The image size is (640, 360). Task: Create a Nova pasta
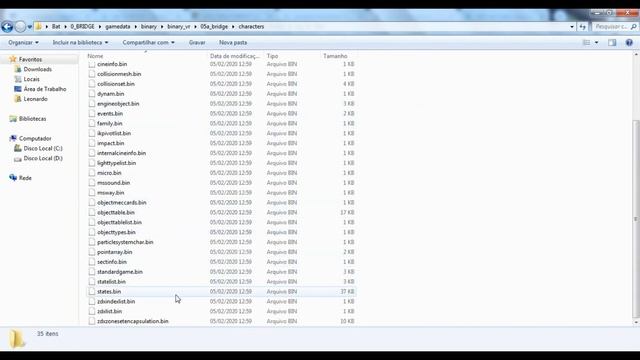pos(233,42)
